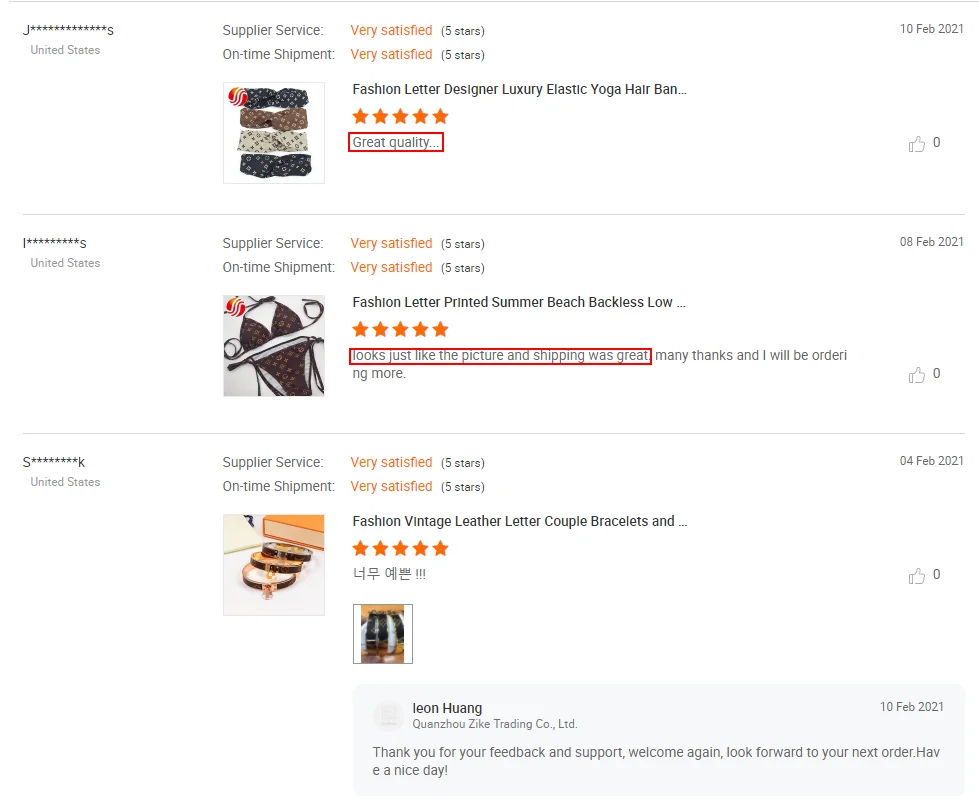Click the Korean review text '너무 예쁜 !!!'
The image size is (979, 809).
(389, 574)
